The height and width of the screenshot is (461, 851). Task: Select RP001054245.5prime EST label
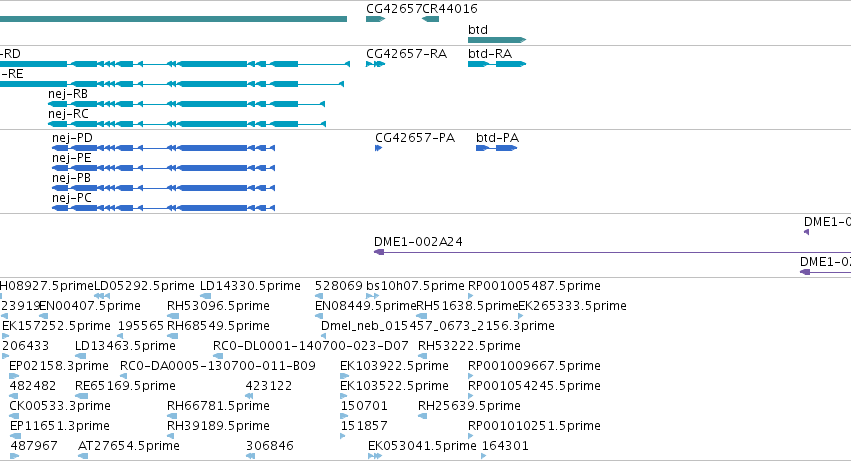534,386
